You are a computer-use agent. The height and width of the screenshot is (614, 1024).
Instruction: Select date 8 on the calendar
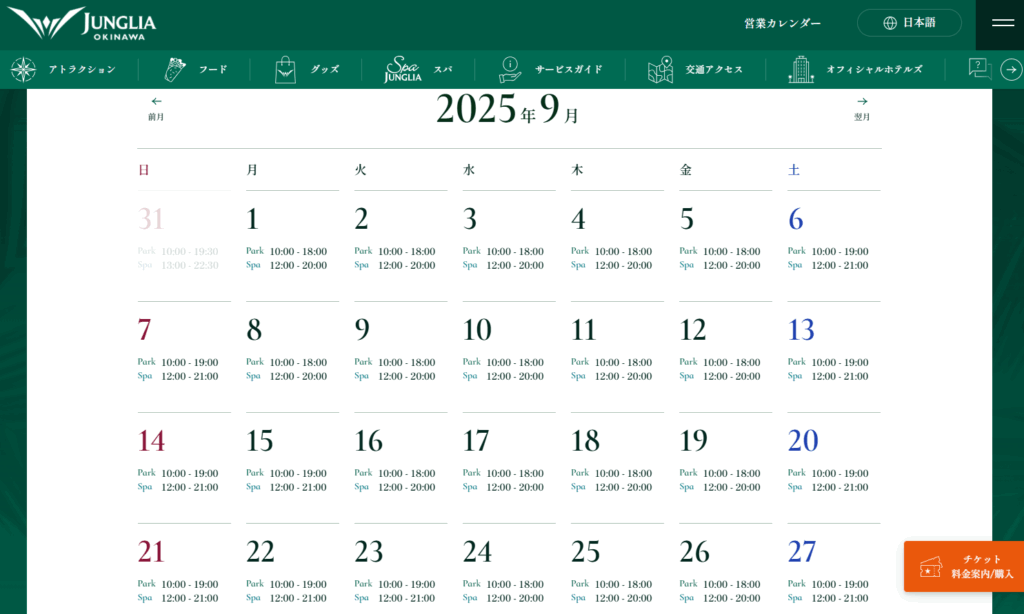tap(254, 330)
